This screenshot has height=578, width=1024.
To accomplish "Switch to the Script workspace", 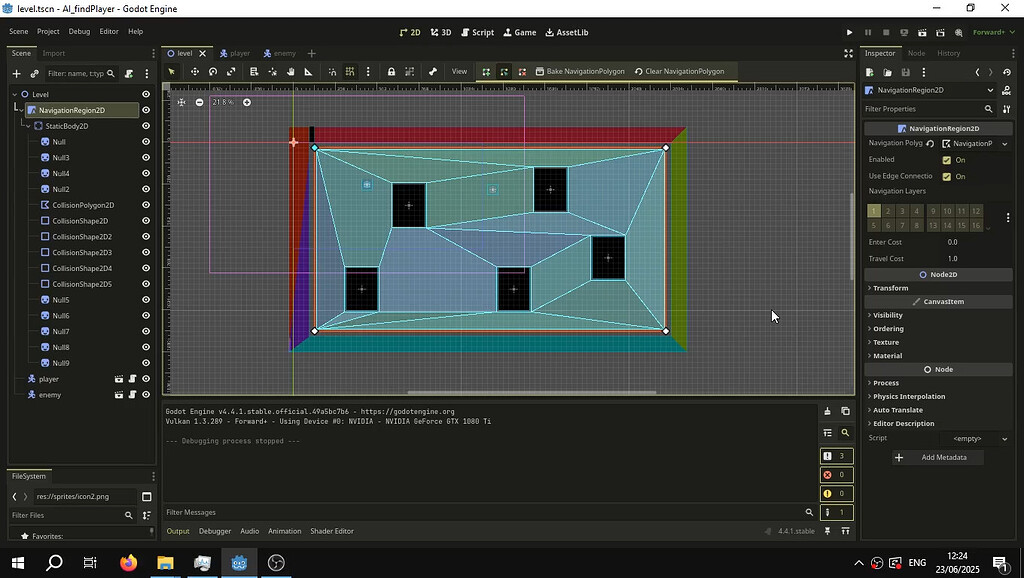I will [477, 32].
